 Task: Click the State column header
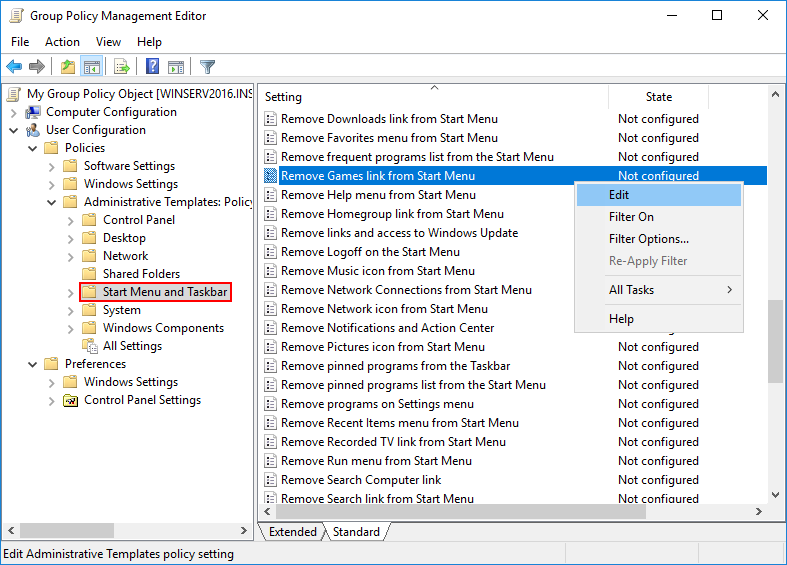tap(658, 97)
